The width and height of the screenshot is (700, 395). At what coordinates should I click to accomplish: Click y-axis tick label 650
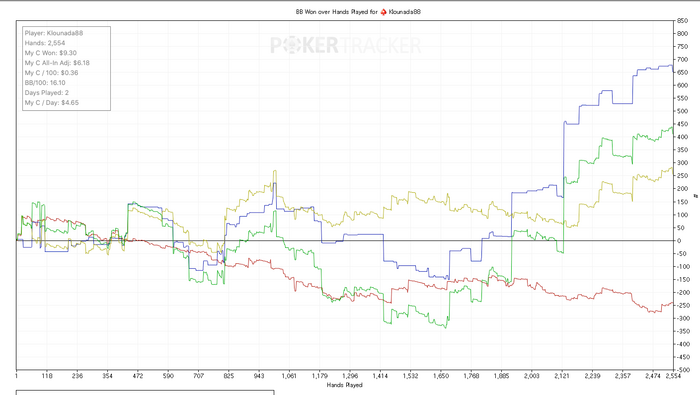click(x=682, y=72)
